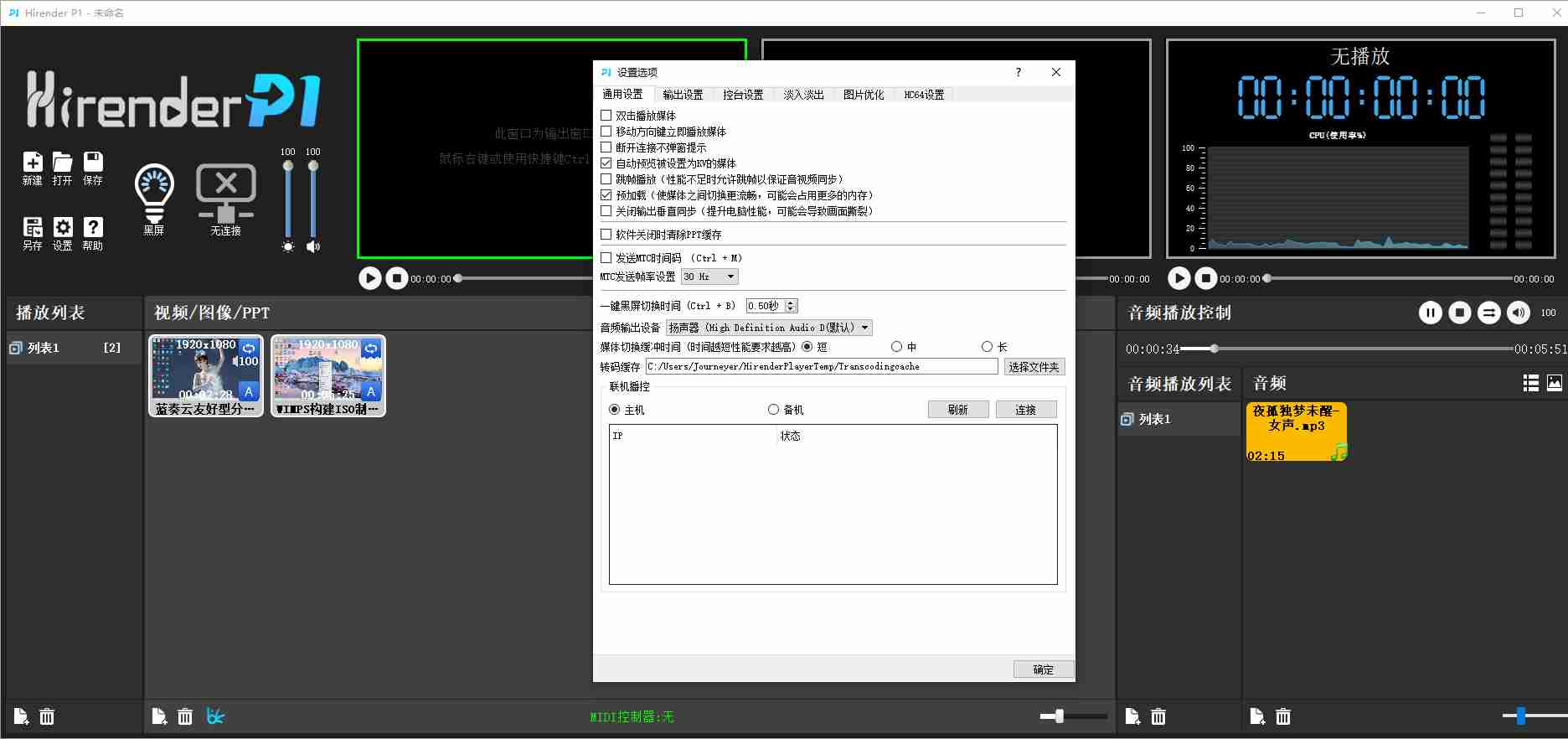This screenshot has width=1568, height=739.
Task: Expand the 列表1 playlist tree item
Action: coord(15,348)
